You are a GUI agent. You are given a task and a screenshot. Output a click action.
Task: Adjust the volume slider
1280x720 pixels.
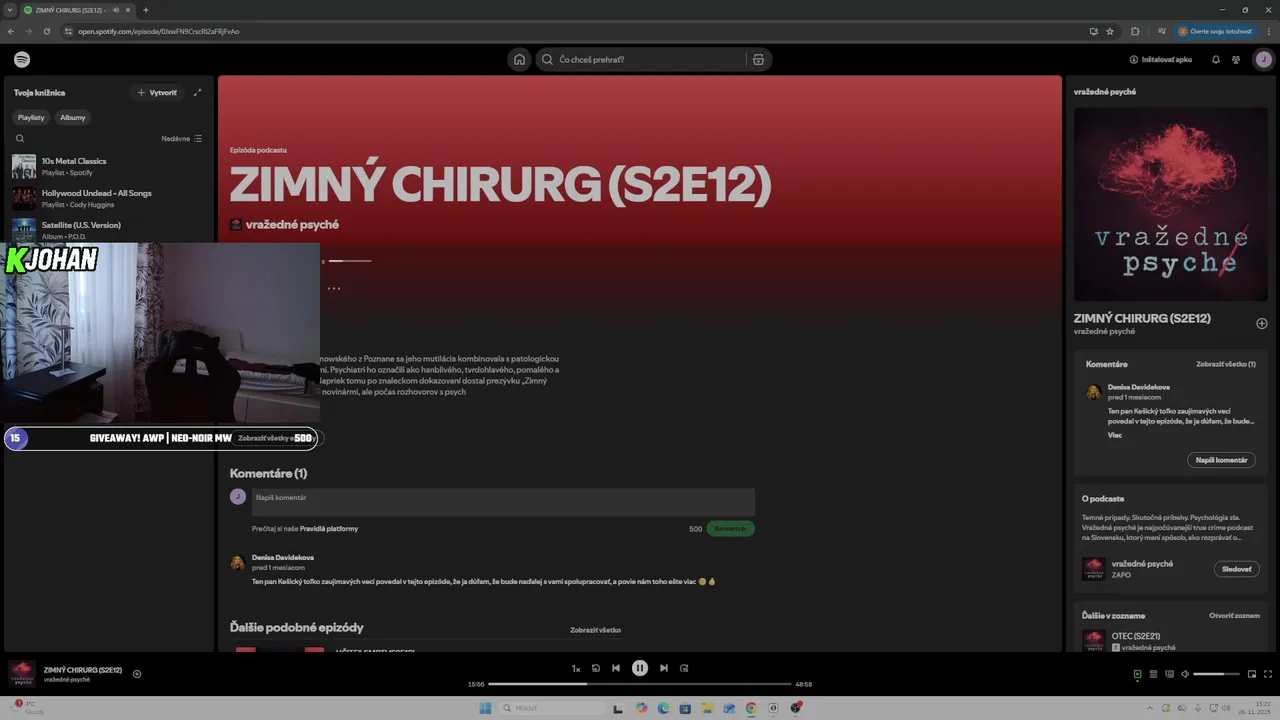[1216, 674]
